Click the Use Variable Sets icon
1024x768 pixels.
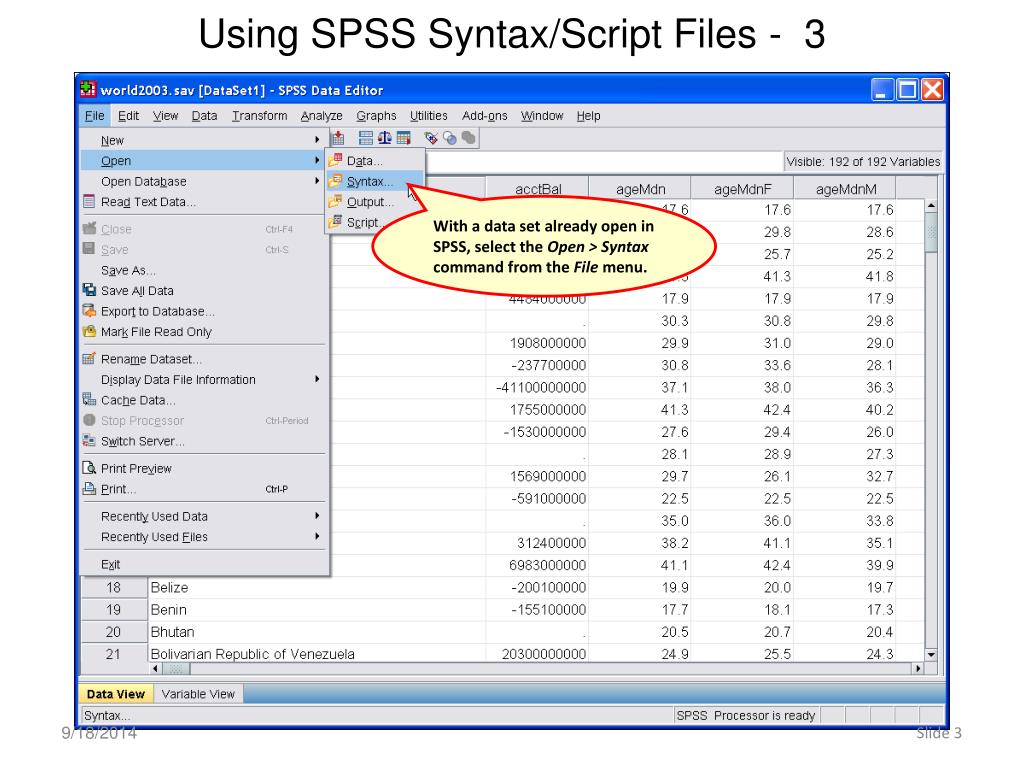[449, 138]
